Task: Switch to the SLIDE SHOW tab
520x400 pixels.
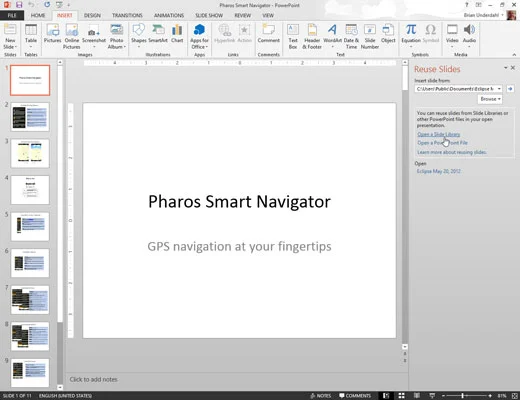Action: [x=209, y=15]
